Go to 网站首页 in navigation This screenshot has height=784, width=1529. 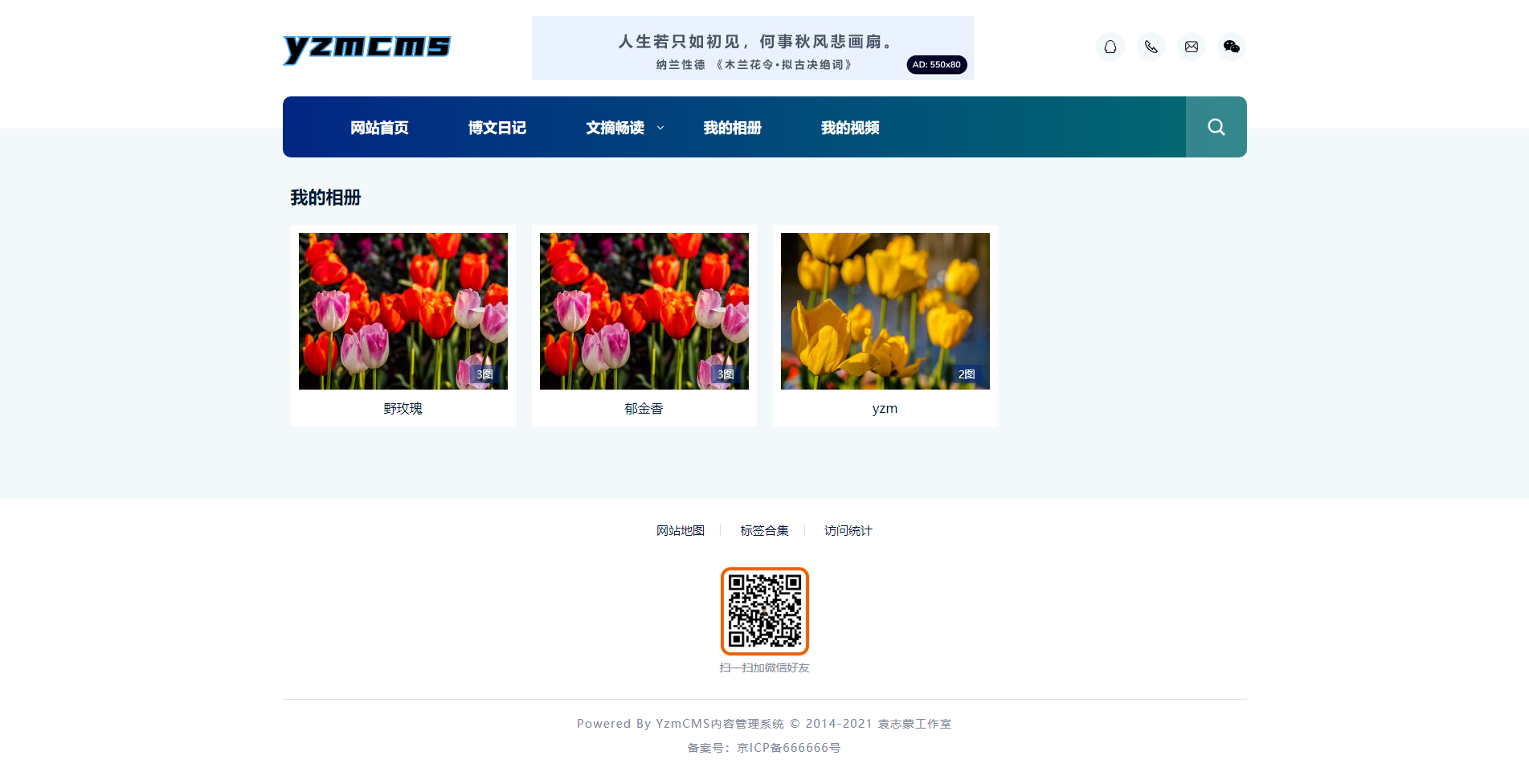coord(379,128)
